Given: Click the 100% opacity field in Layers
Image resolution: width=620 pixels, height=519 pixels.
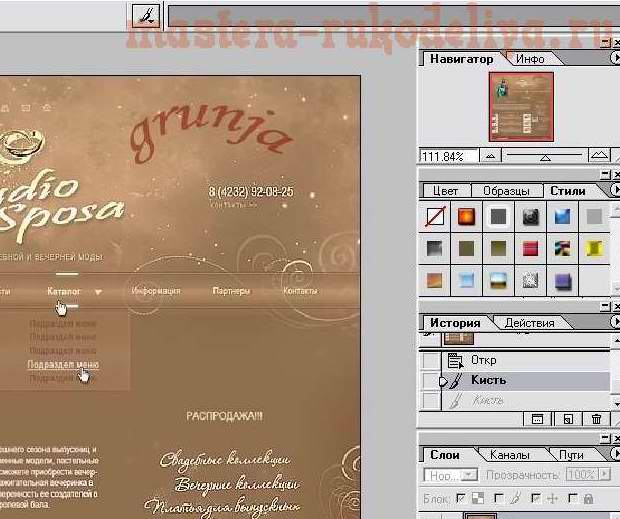Looking at the screenshot, I should (x=583, y=474).
